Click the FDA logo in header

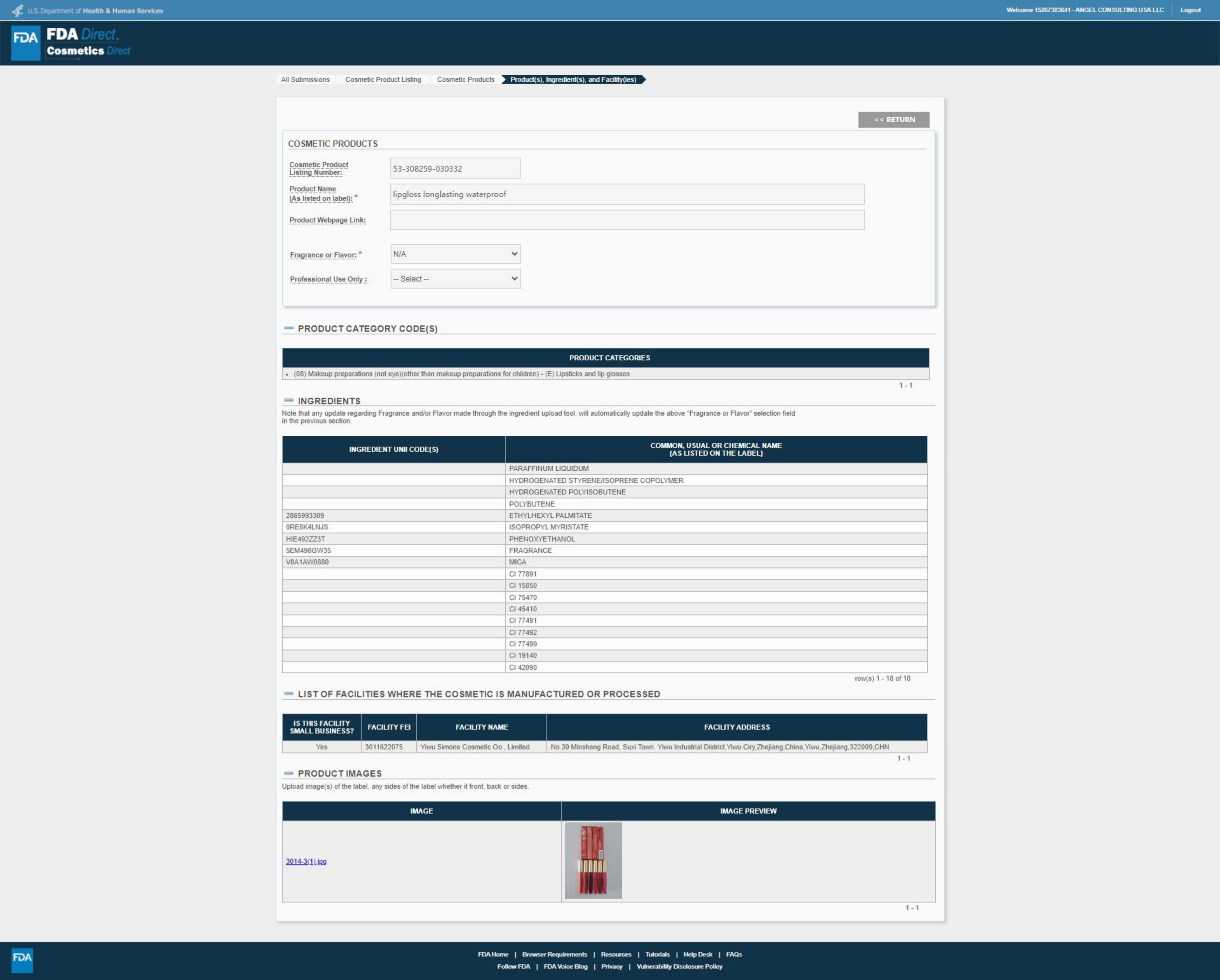tap(25, 43)
